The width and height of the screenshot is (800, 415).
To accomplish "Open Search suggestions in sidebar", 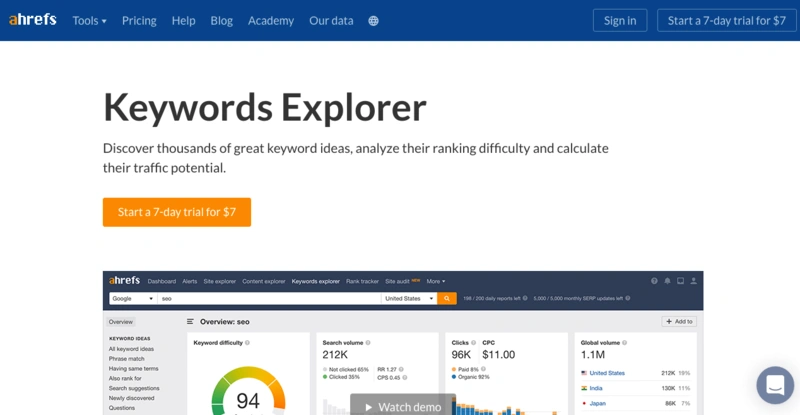I will 134,388.
